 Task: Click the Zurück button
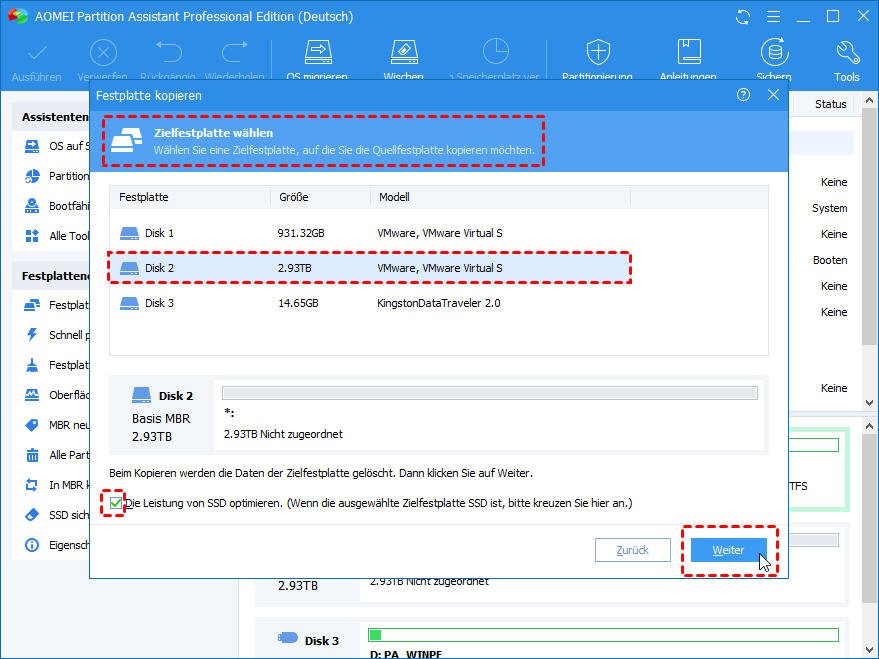(x=632, y=550)
